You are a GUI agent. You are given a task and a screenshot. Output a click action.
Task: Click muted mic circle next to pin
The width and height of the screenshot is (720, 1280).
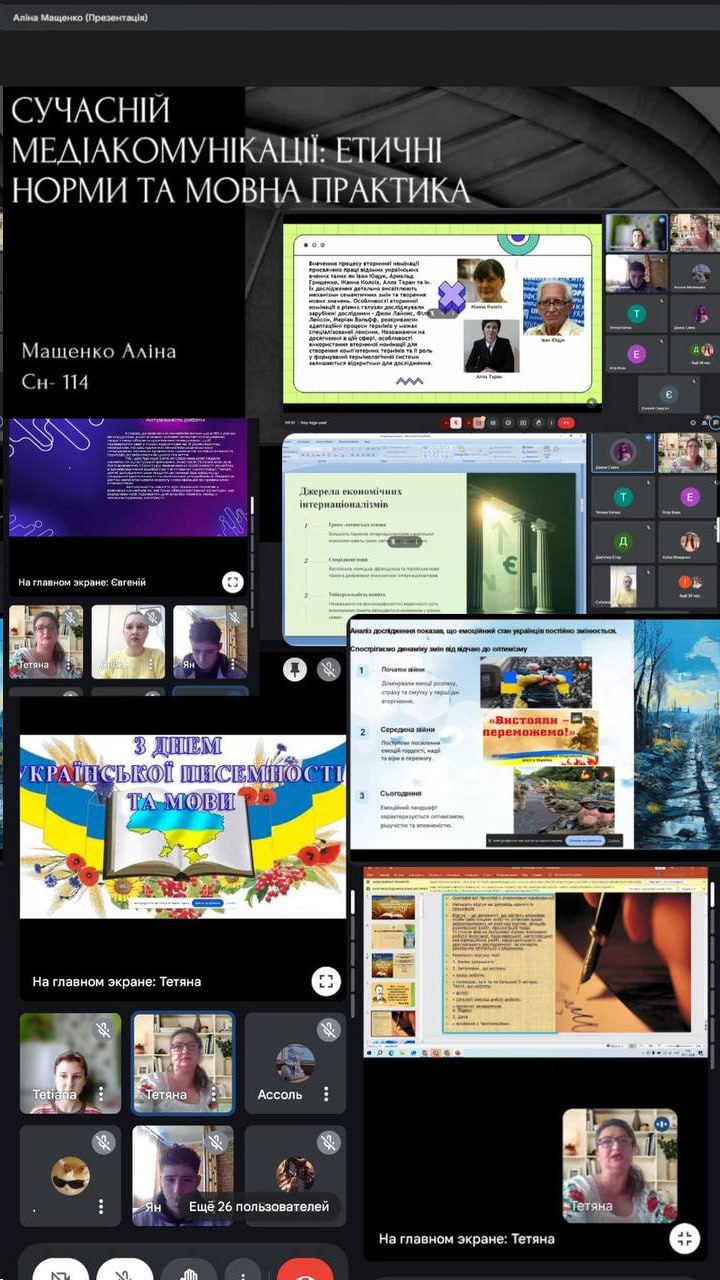point(329,669)
